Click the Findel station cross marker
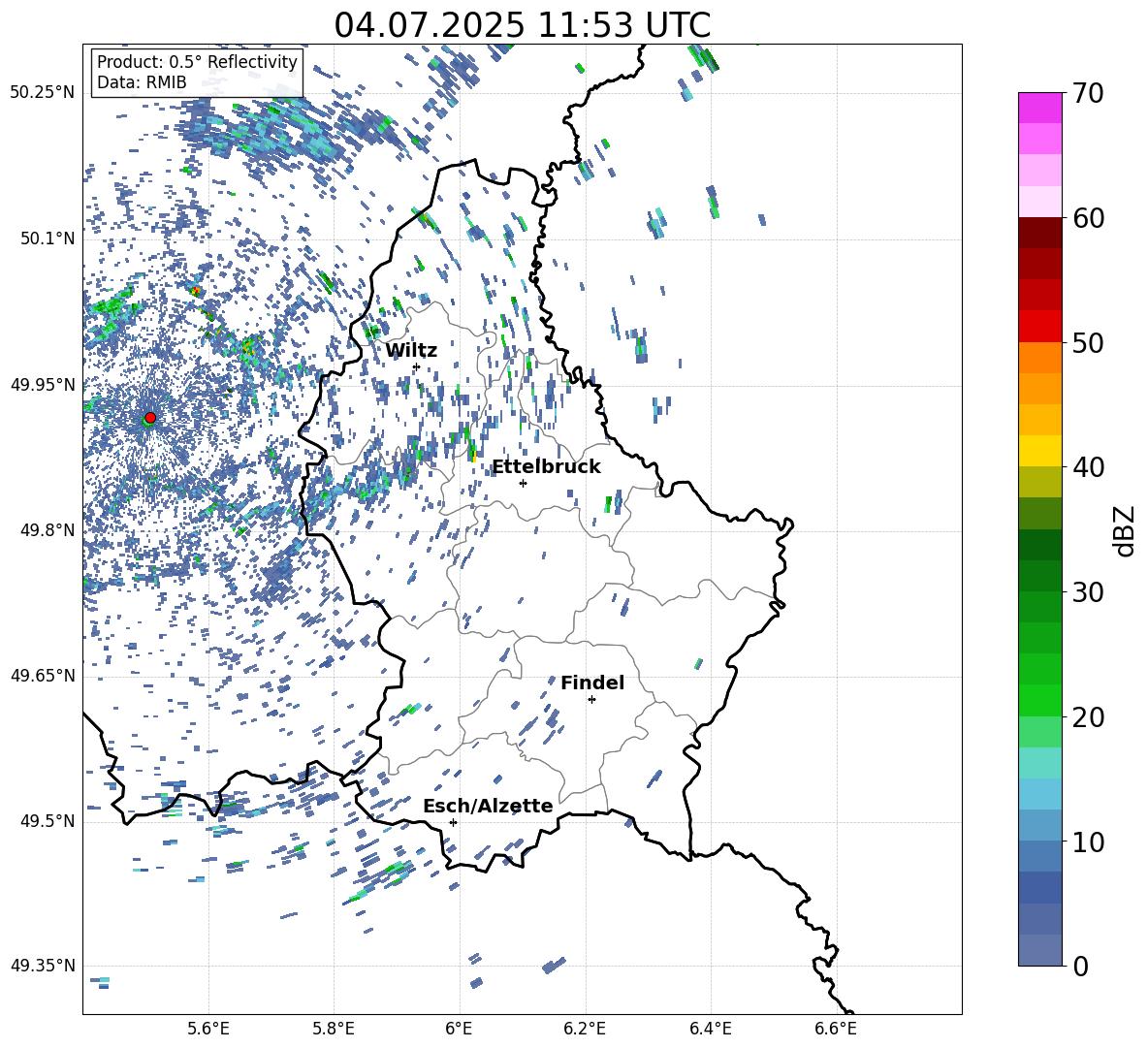1148x1048 pixels. point(591,699)
